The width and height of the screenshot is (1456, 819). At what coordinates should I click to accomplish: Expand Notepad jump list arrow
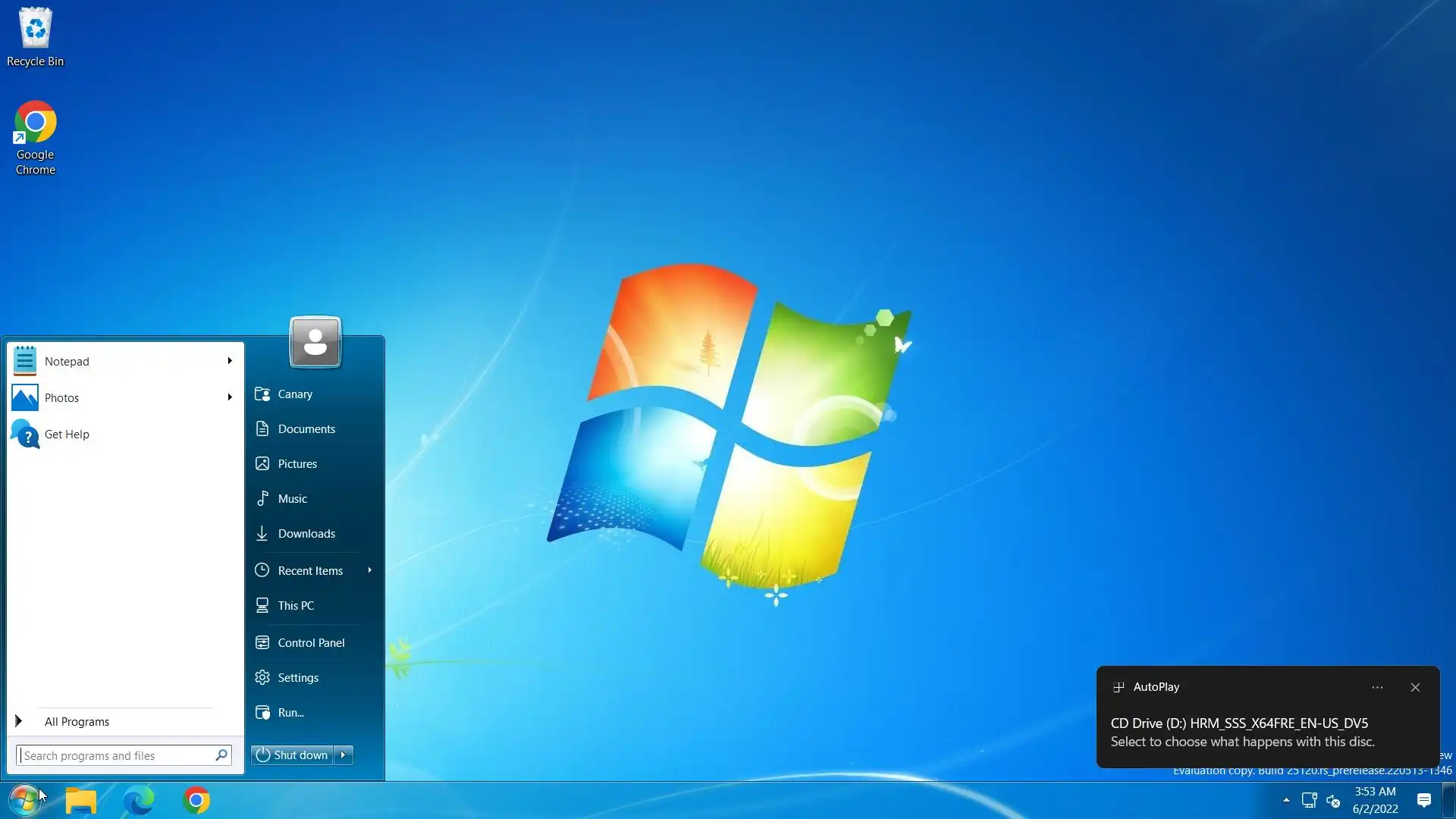[229, 361]
